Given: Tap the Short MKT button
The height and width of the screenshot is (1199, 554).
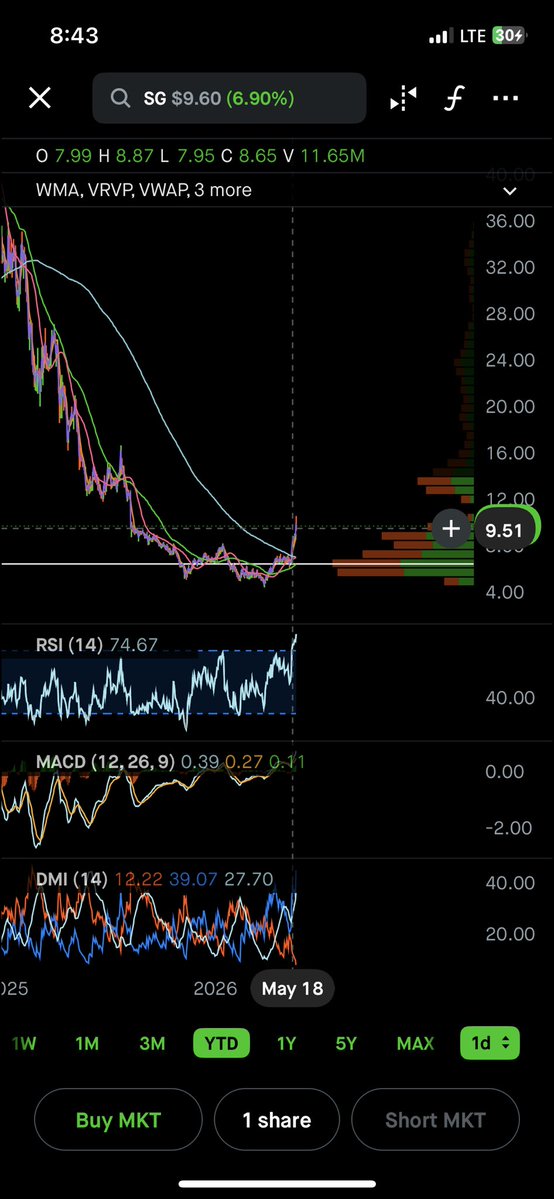Looking at the screenshot, I should click(x=435, y=1120).
